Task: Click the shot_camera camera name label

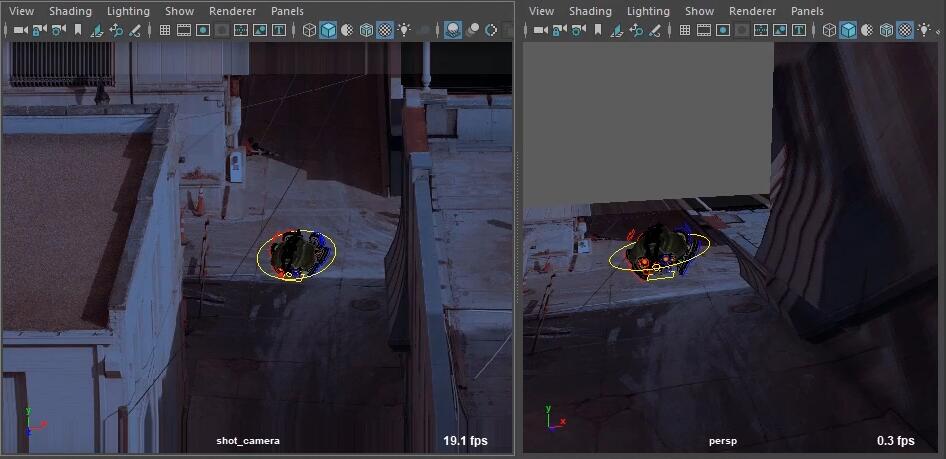Action: point(248,441)
